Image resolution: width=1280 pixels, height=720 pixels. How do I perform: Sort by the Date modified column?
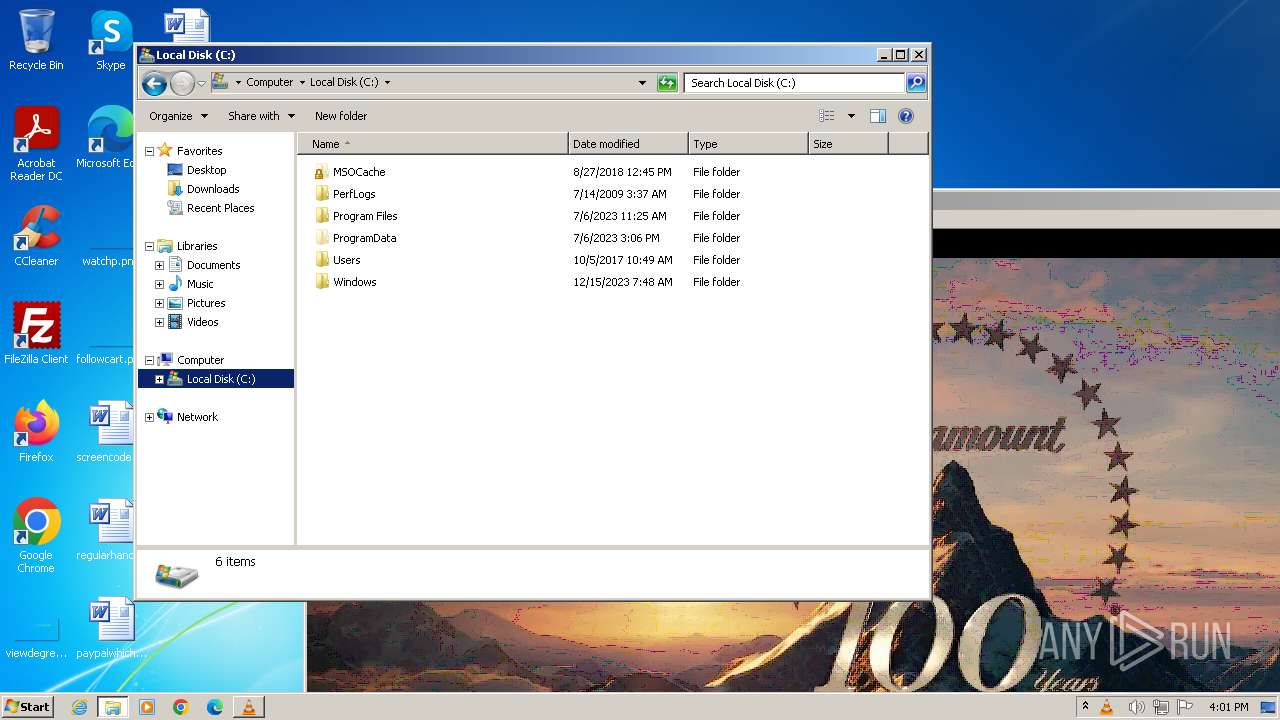click(628, 144)
